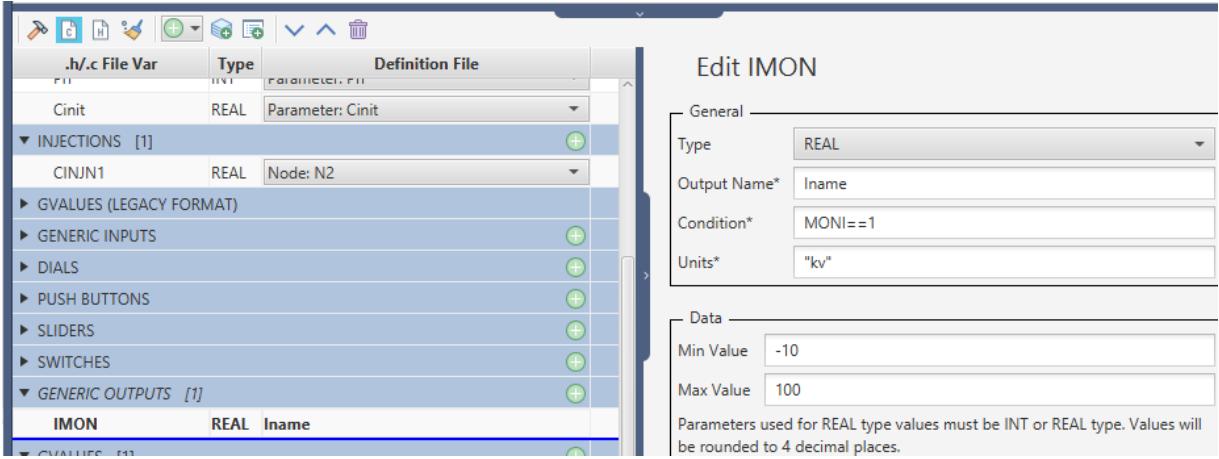Open the Type REAL dropdown
This screenshot has height=459, width=1219.
pos(1001,143)
